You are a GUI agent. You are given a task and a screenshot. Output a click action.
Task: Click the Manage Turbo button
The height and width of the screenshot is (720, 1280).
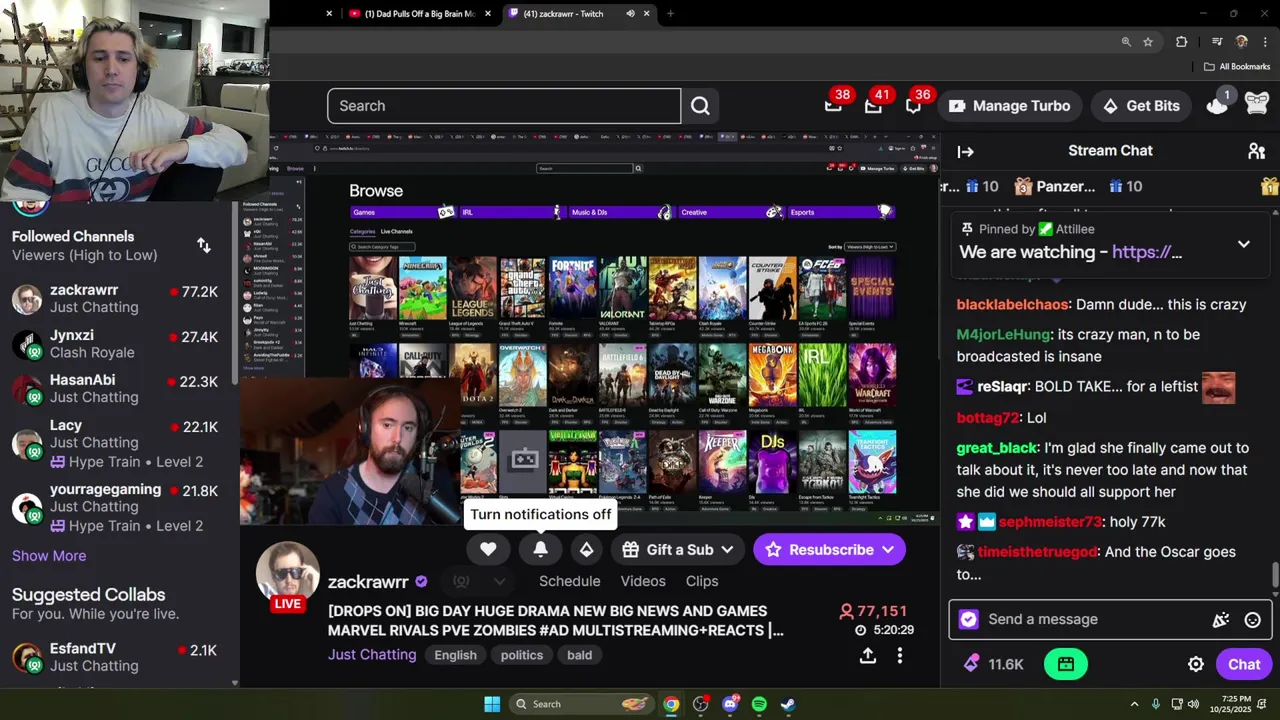(x=1010, y=106)
